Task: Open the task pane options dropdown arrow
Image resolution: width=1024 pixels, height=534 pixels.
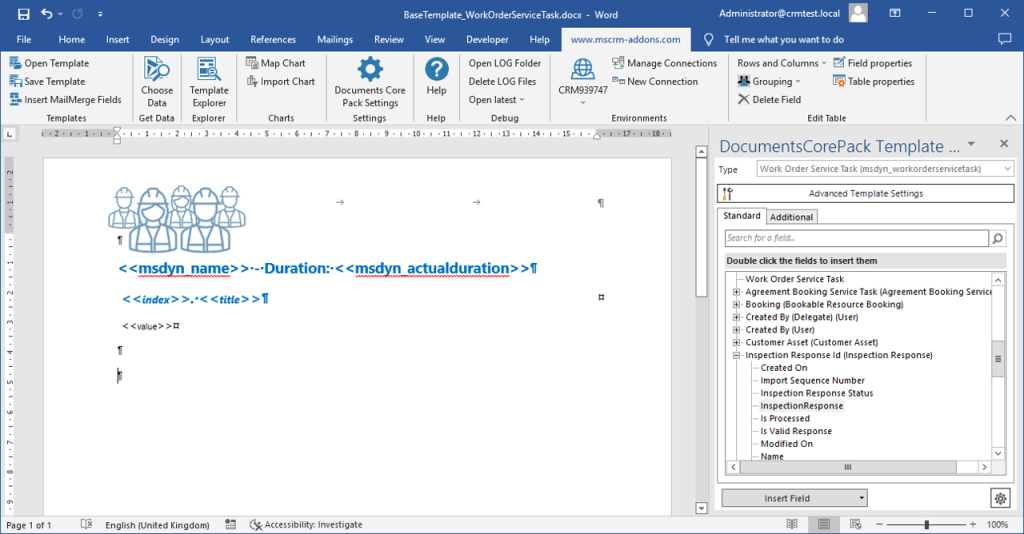Action: pos(971,144)
